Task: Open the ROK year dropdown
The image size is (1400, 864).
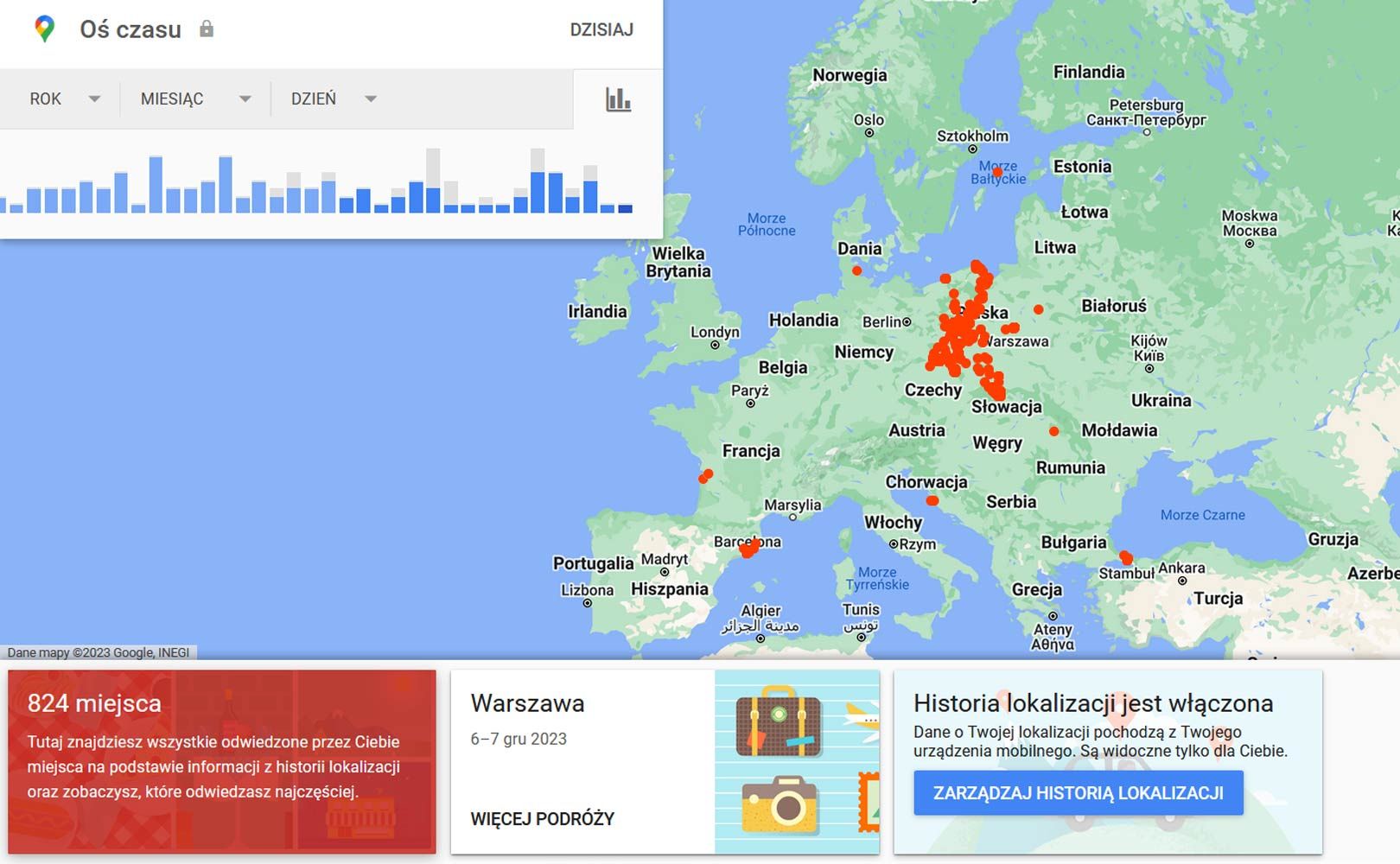Action: (65, 98)
